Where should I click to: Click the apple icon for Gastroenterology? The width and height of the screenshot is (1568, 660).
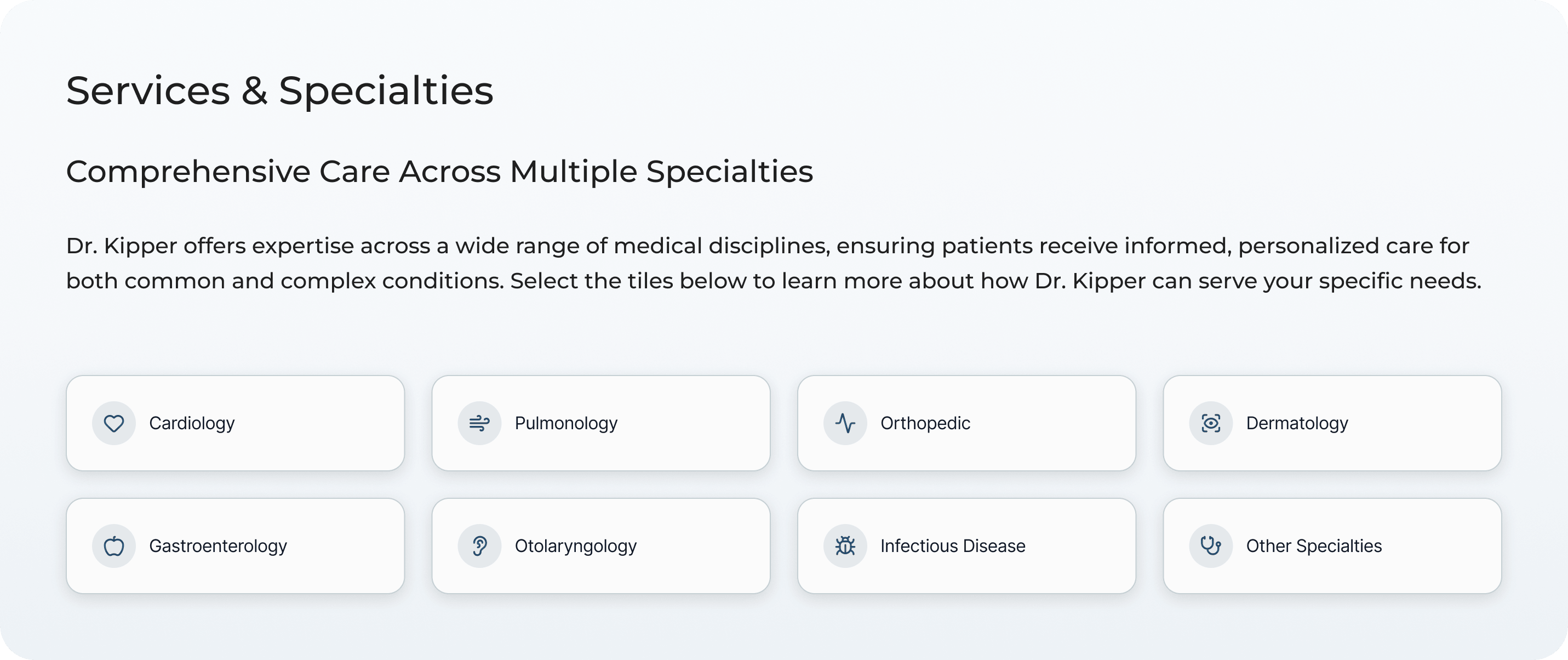[114, 546]
